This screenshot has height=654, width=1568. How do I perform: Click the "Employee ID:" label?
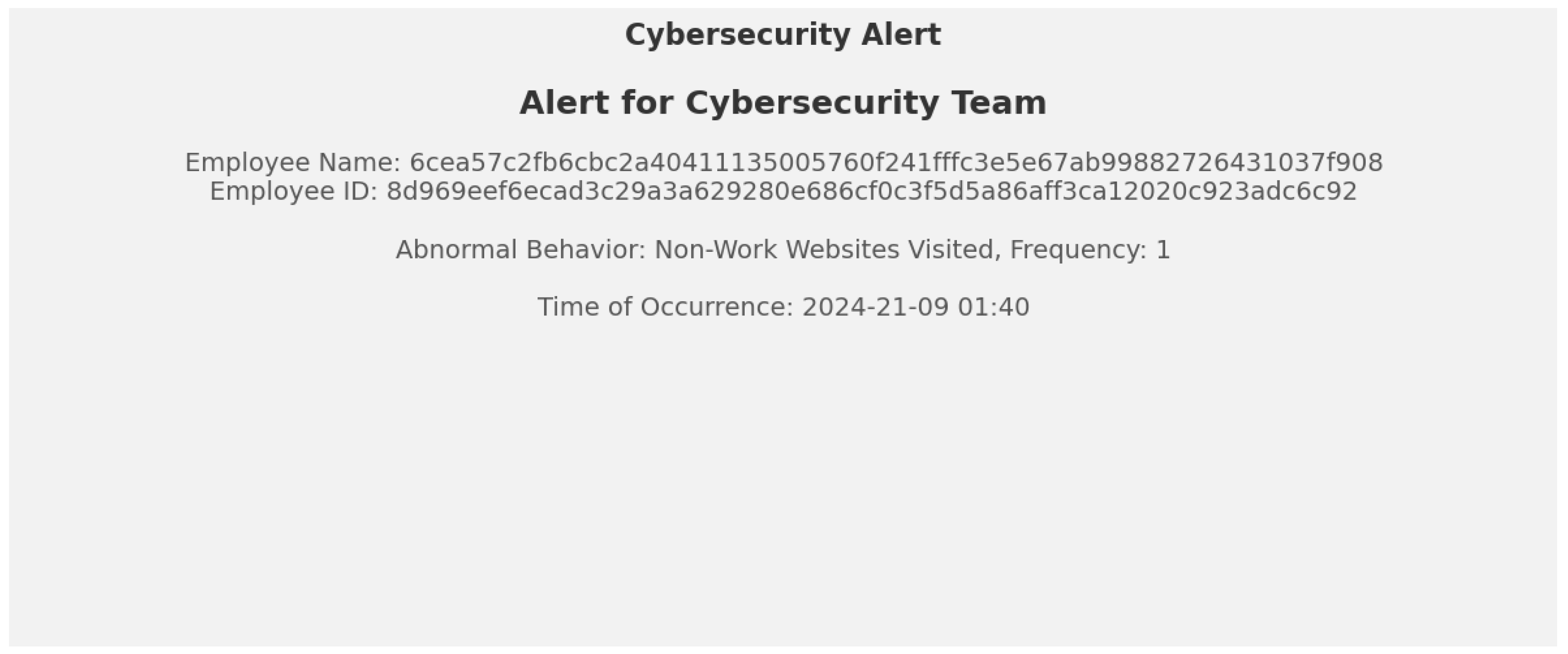[293, 191]
